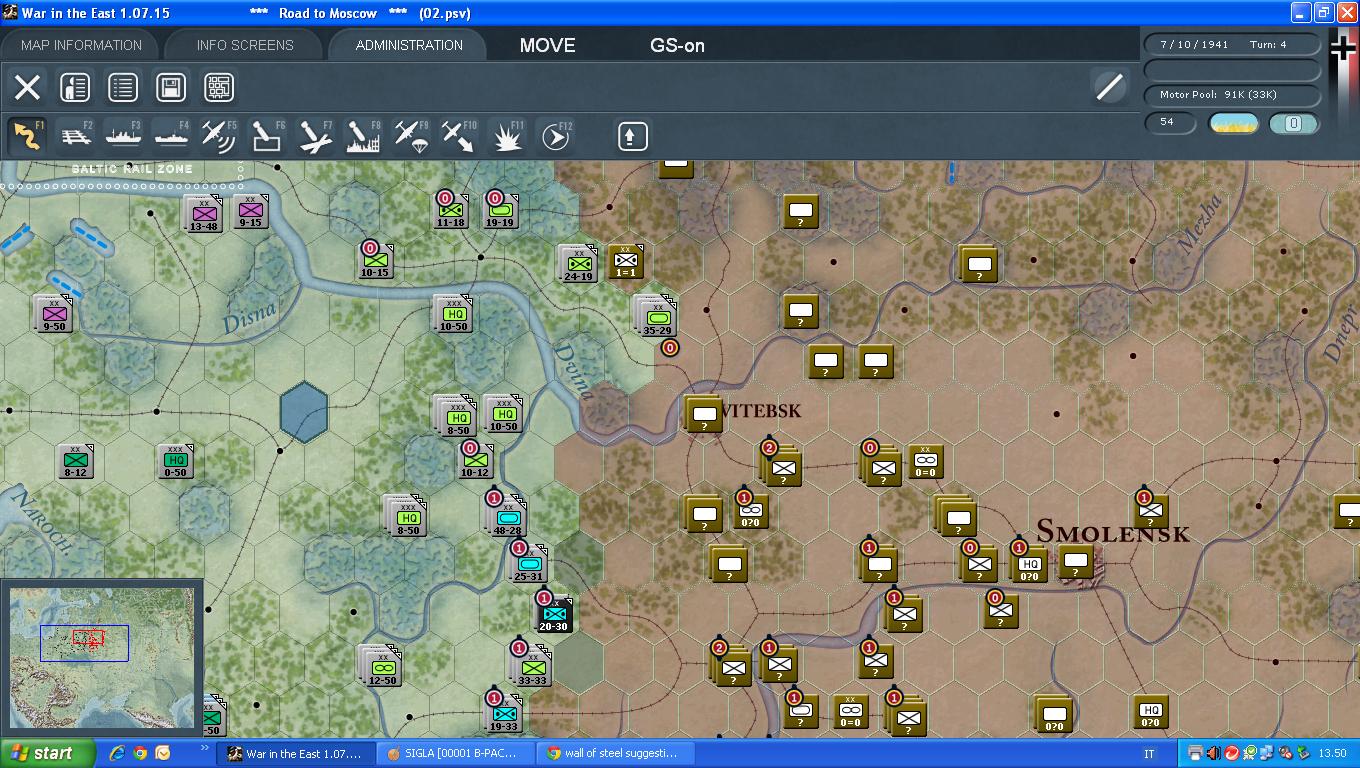Launch Internet Explorer from quick launch

point(117,753)
